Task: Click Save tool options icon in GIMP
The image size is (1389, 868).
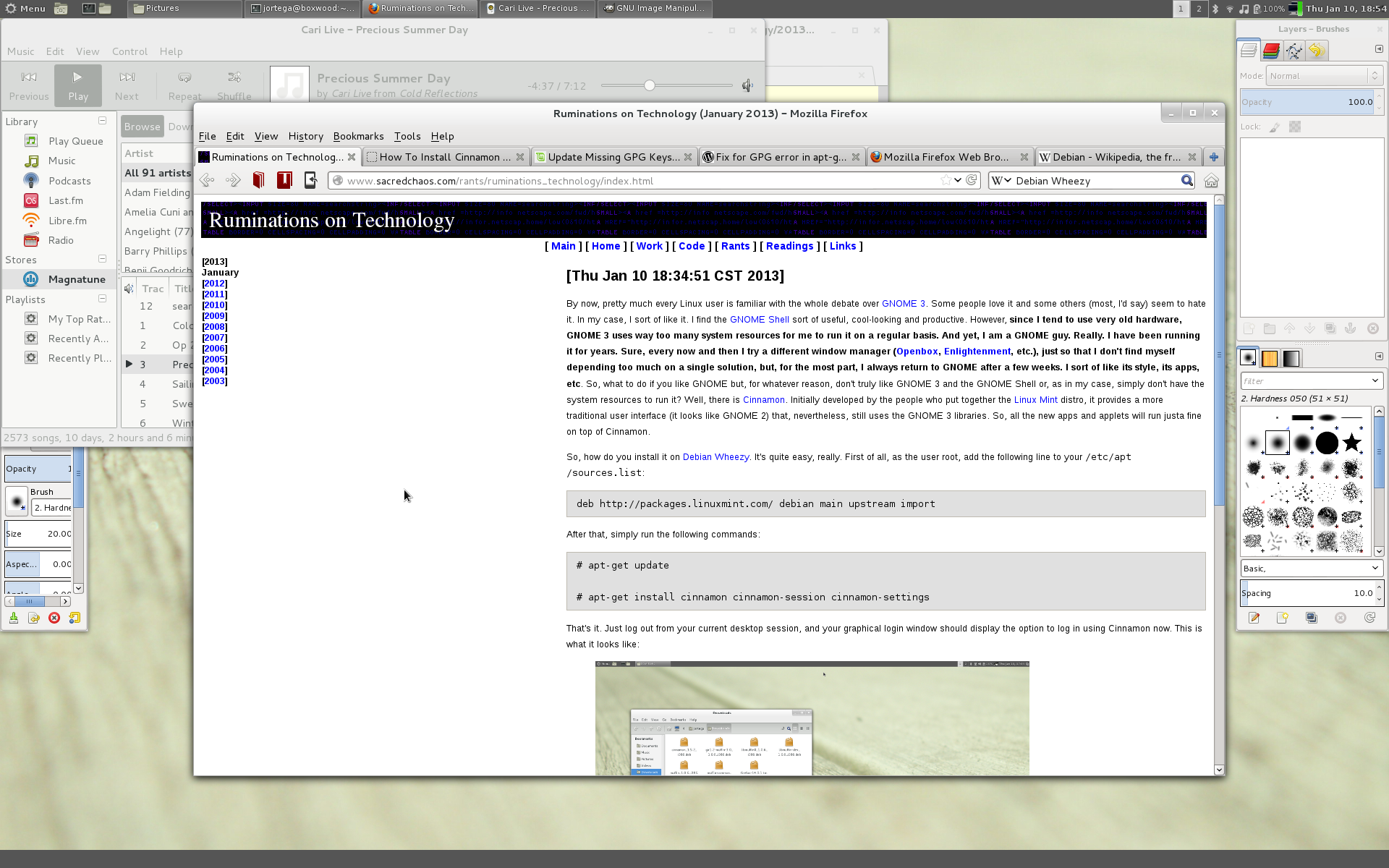Action: pyautogui.click(x=13, y=618)
